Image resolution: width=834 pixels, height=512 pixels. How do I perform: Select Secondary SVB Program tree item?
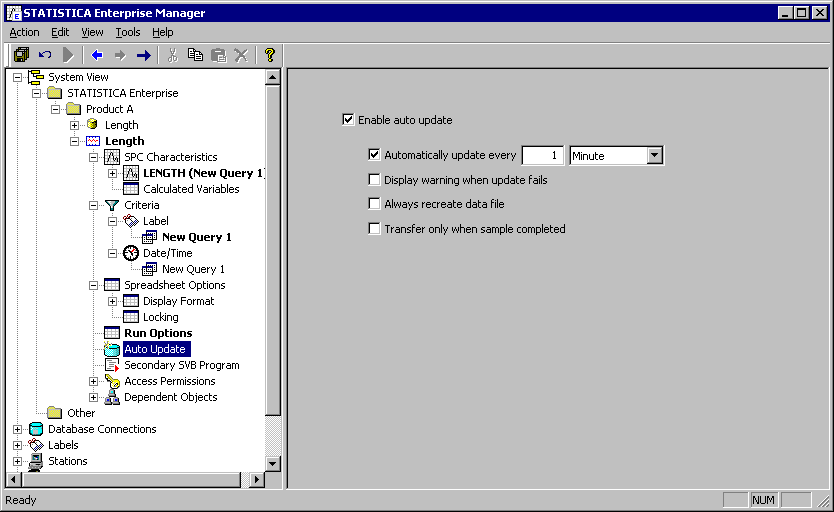pos(181,365)
